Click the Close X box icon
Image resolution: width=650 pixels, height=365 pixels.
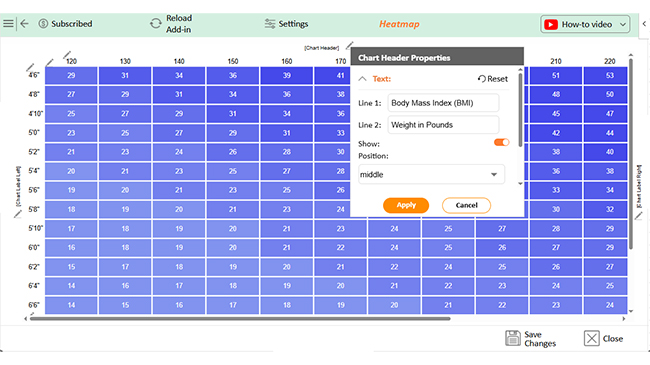(x=592, y=338)
